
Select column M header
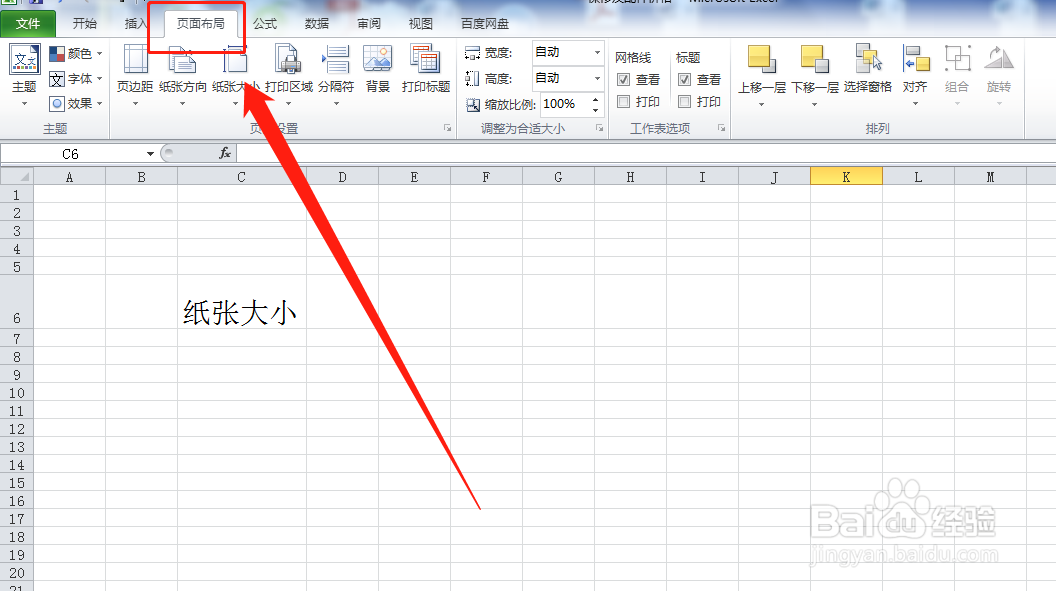[x=990, y=176]
